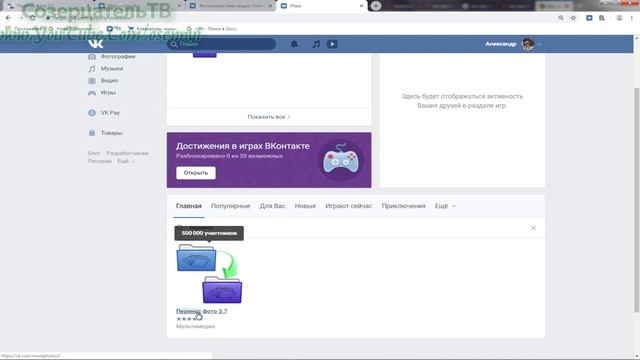The height and width of the screenshot is (360, 640).
Task: Select the Для Вас tab
Action: pos(272,206)
